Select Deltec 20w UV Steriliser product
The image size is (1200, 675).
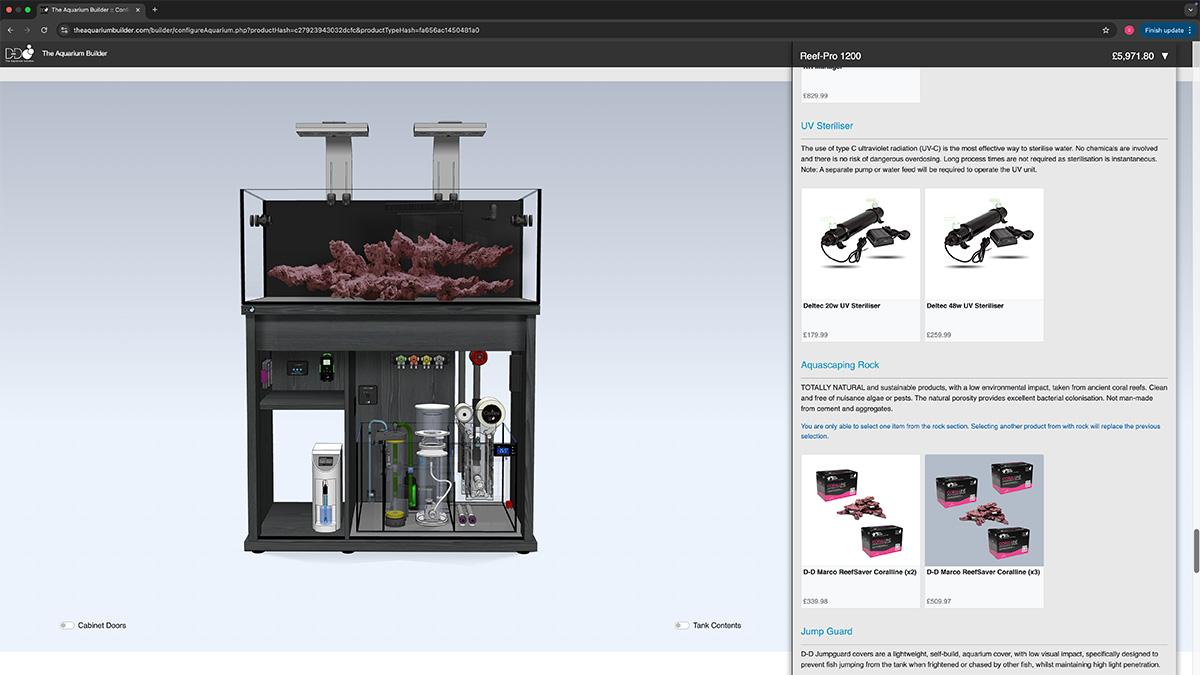861,264
